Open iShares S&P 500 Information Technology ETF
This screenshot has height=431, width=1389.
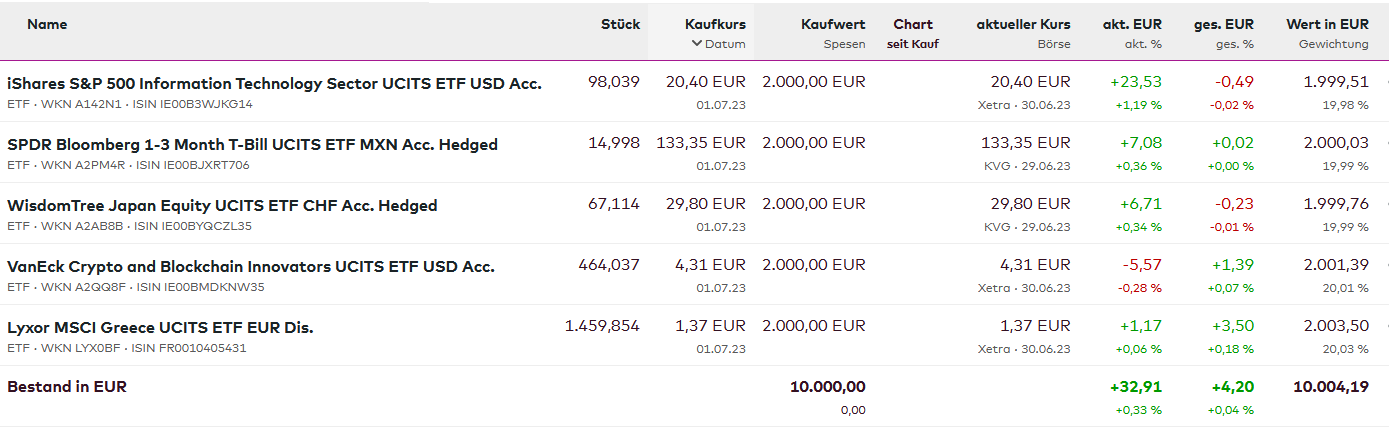coord(274,83)
